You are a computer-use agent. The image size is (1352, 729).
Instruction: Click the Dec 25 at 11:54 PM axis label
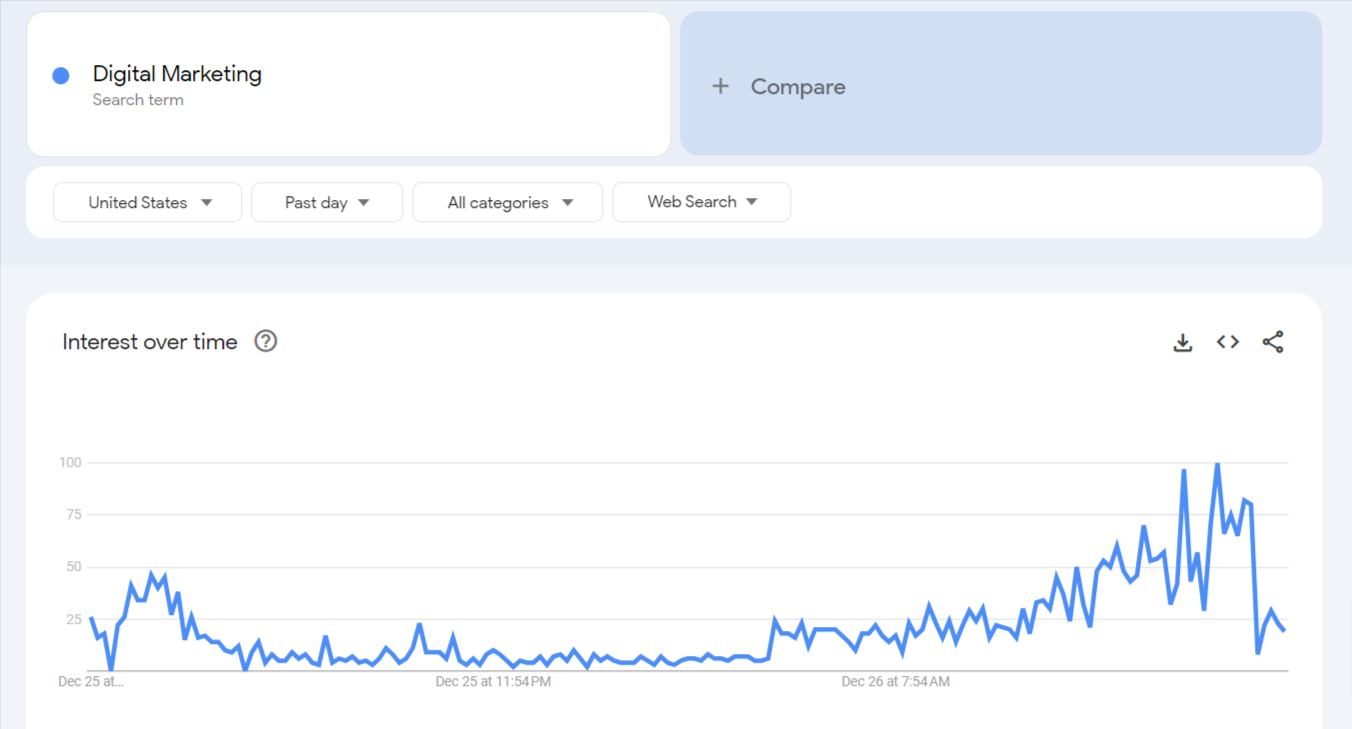493,682
